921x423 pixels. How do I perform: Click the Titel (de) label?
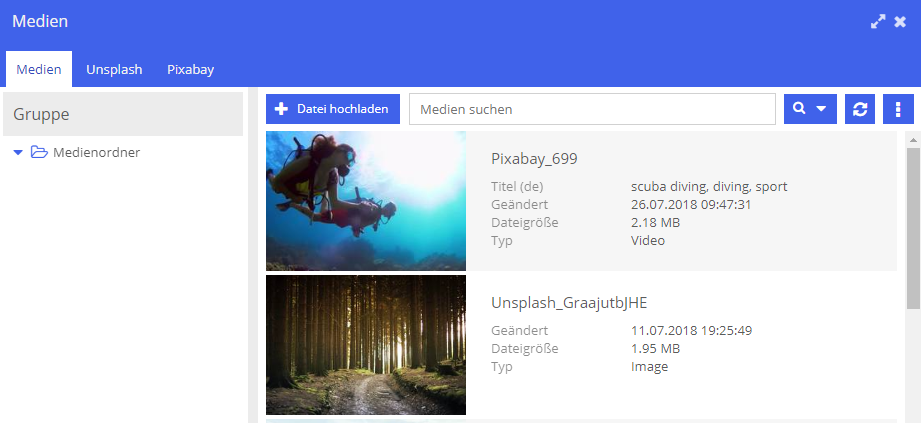coord(517,187)
